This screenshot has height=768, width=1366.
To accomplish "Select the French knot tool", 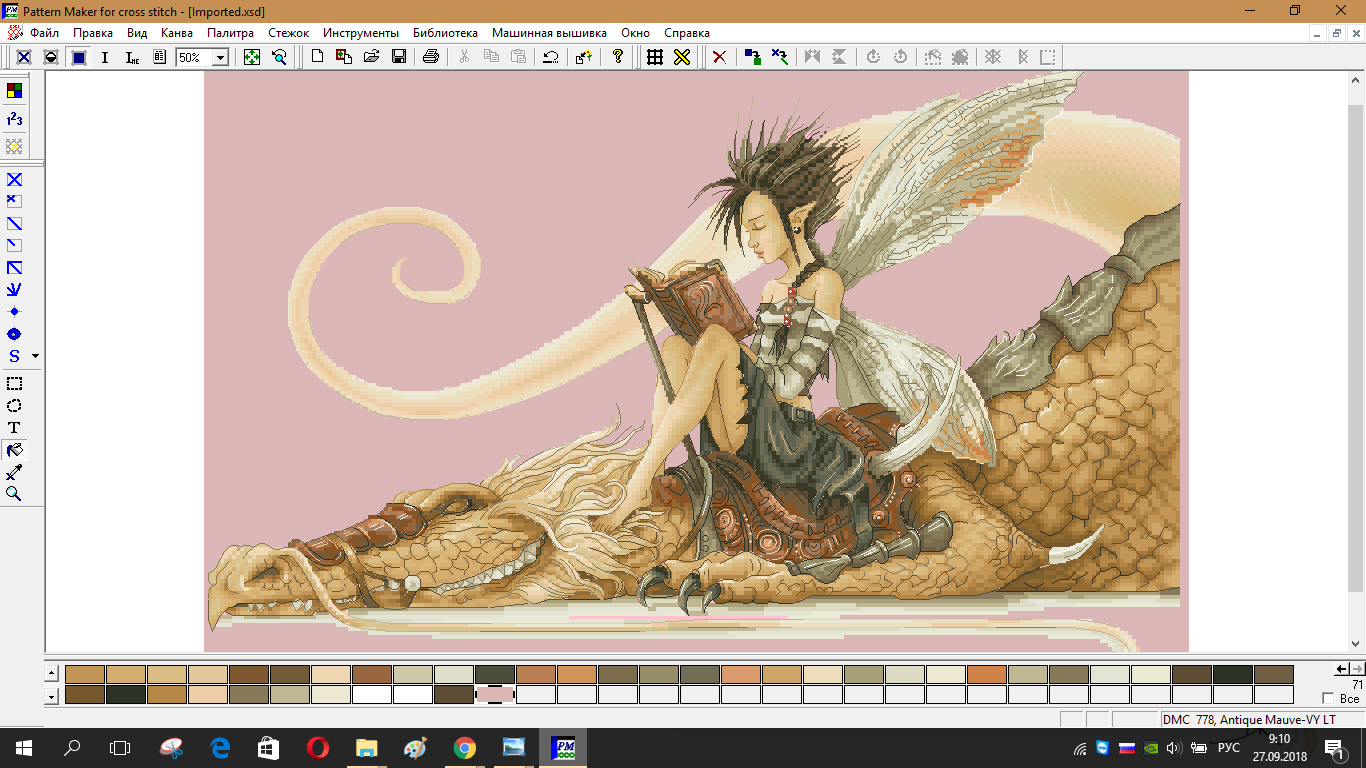I will click(x=14, y=312).
